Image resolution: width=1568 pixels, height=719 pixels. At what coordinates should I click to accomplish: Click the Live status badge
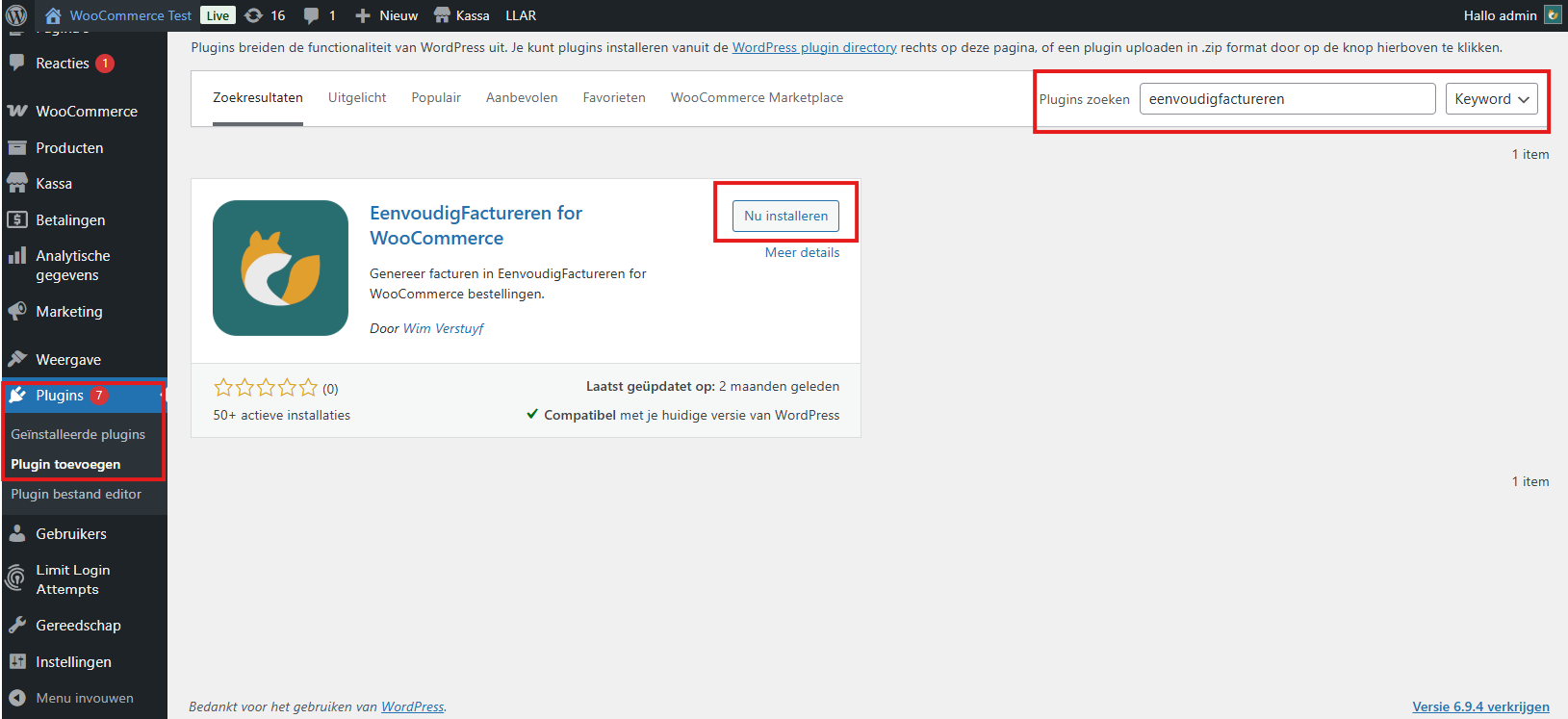click(x=218, y=15)
